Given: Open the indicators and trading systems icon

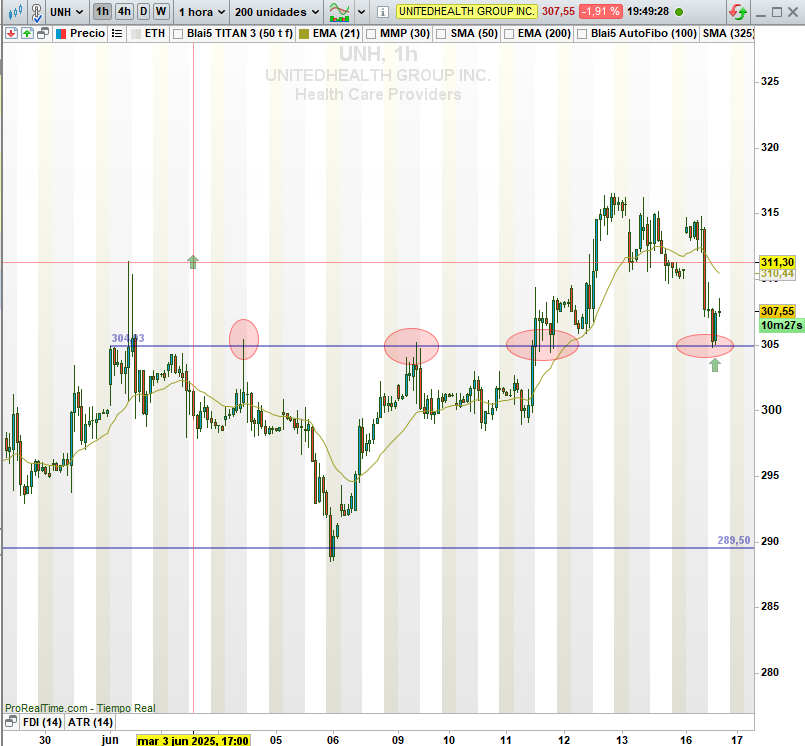Looking at the screenshot, I should tap(339, 11).
